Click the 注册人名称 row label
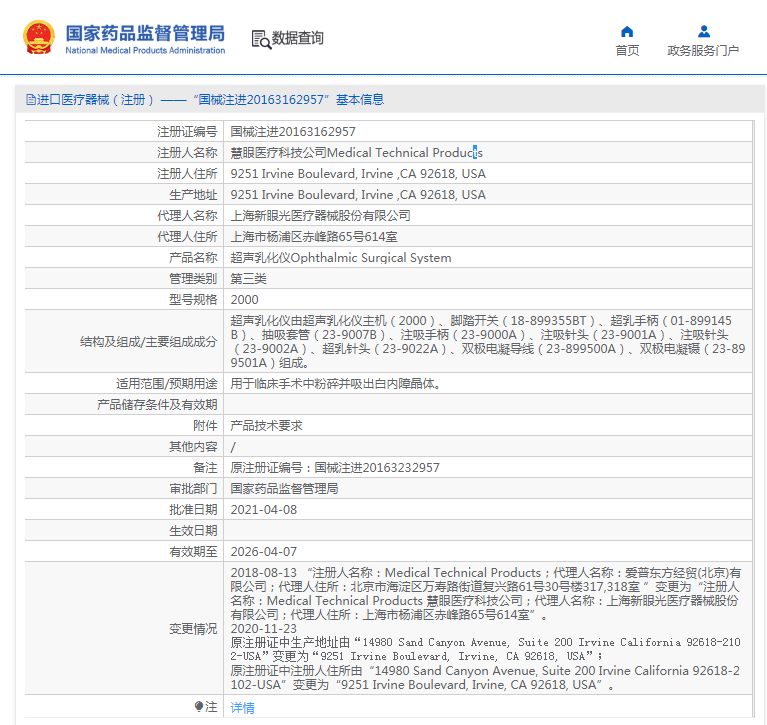This screenshot has width=767, height=725. 187,153
